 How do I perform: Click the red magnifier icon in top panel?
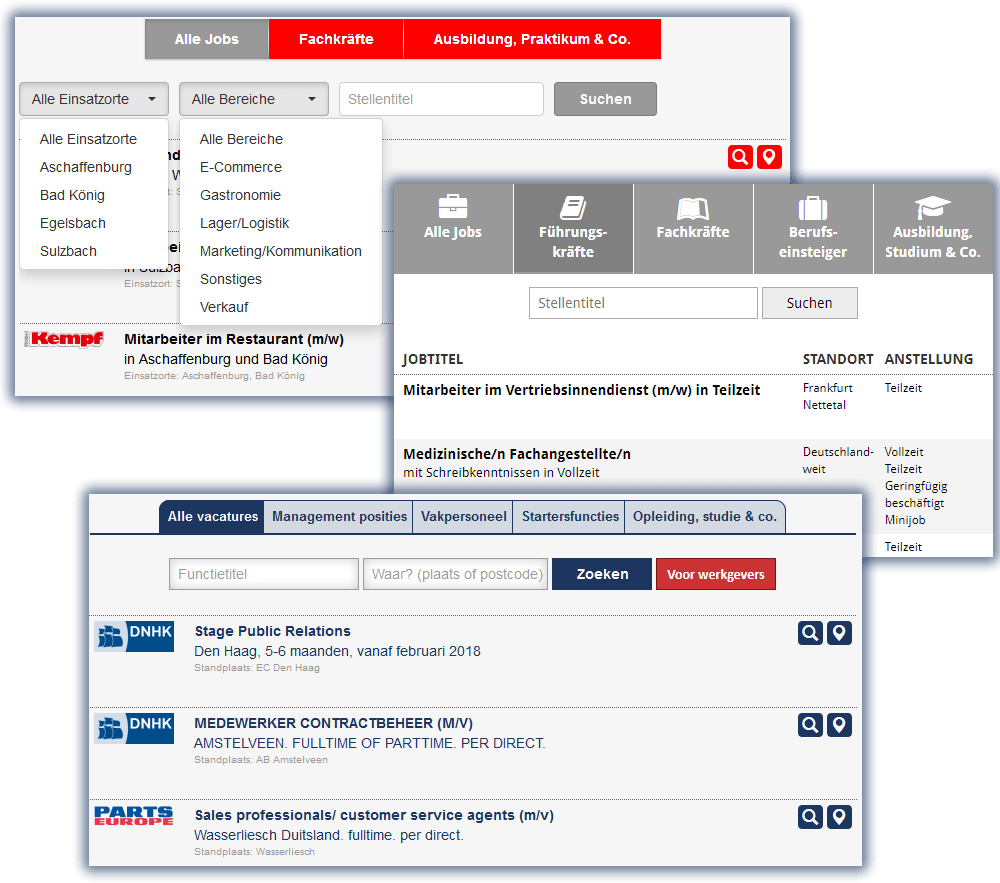(x=739, y=157)
